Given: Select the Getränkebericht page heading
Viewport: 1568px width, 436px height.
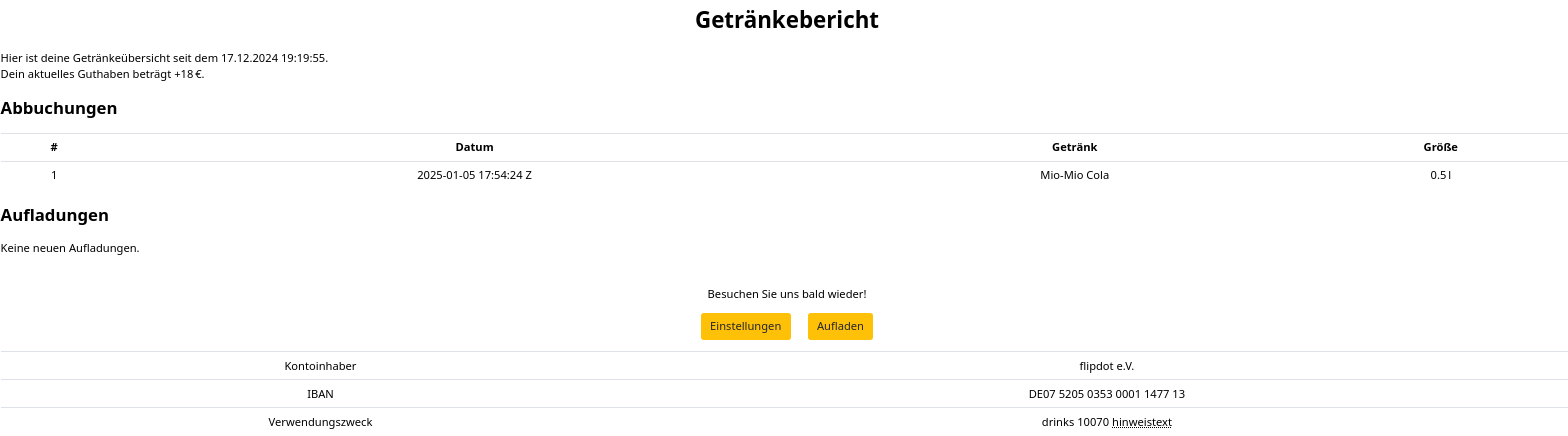Looking at the screenshot, I should point(787,19).
